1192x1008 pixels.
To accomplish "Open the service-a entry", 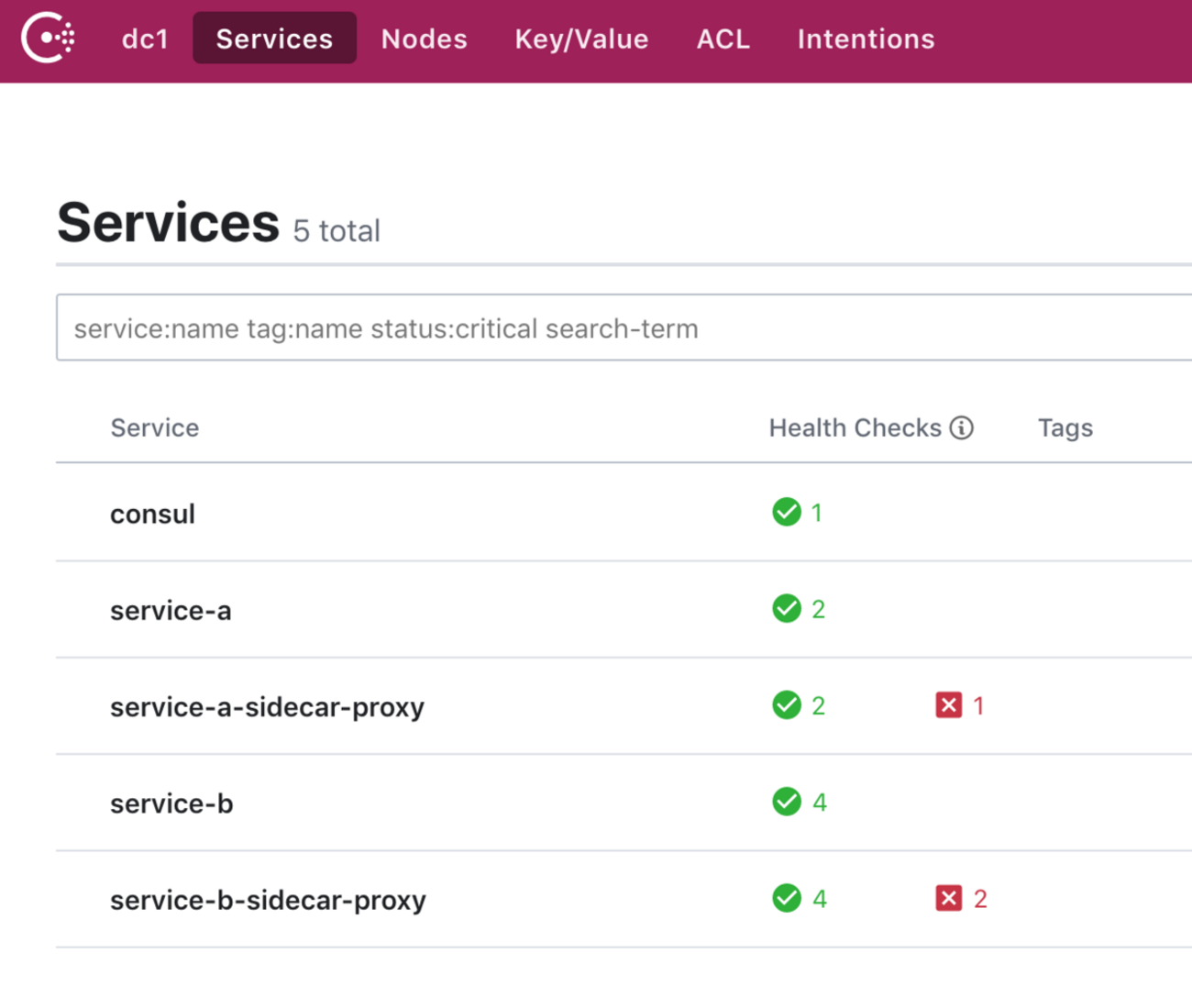I will tap(171, 610).
